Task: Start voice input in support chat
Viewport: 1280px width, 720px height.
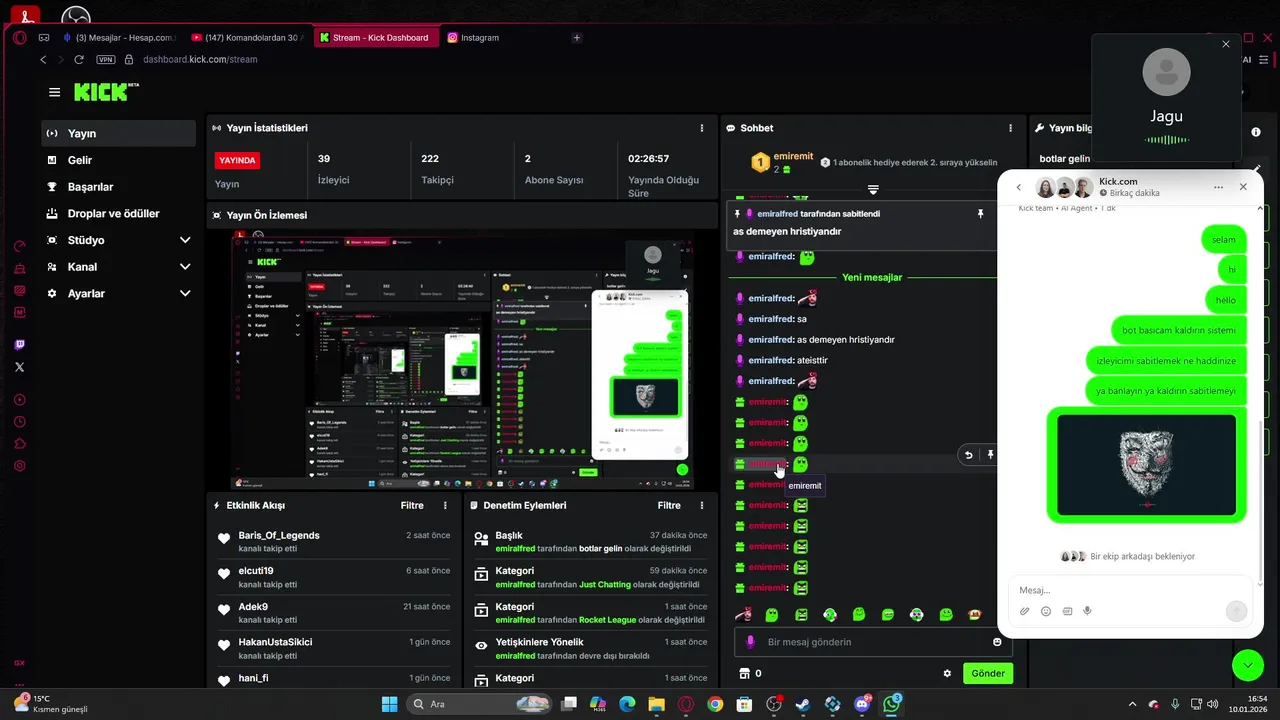Action: click(1087, 611)
